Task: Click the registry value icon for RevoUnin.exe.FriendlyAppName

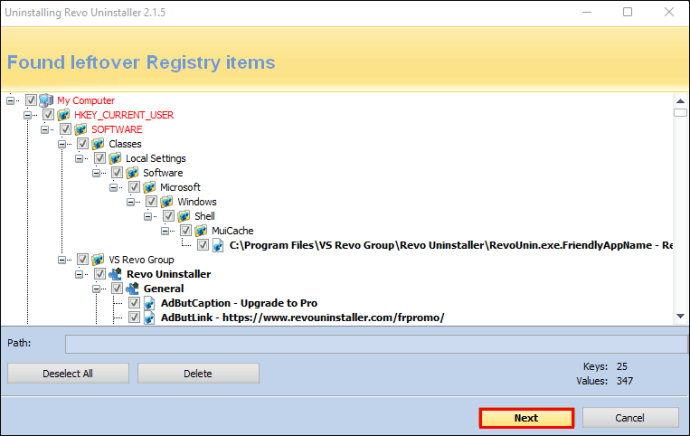Action: pyautogui.click(x=218, y=245)
